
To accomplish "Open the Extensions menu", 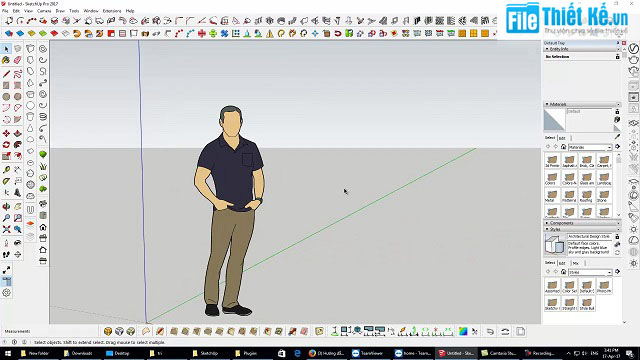I will 112,11.
